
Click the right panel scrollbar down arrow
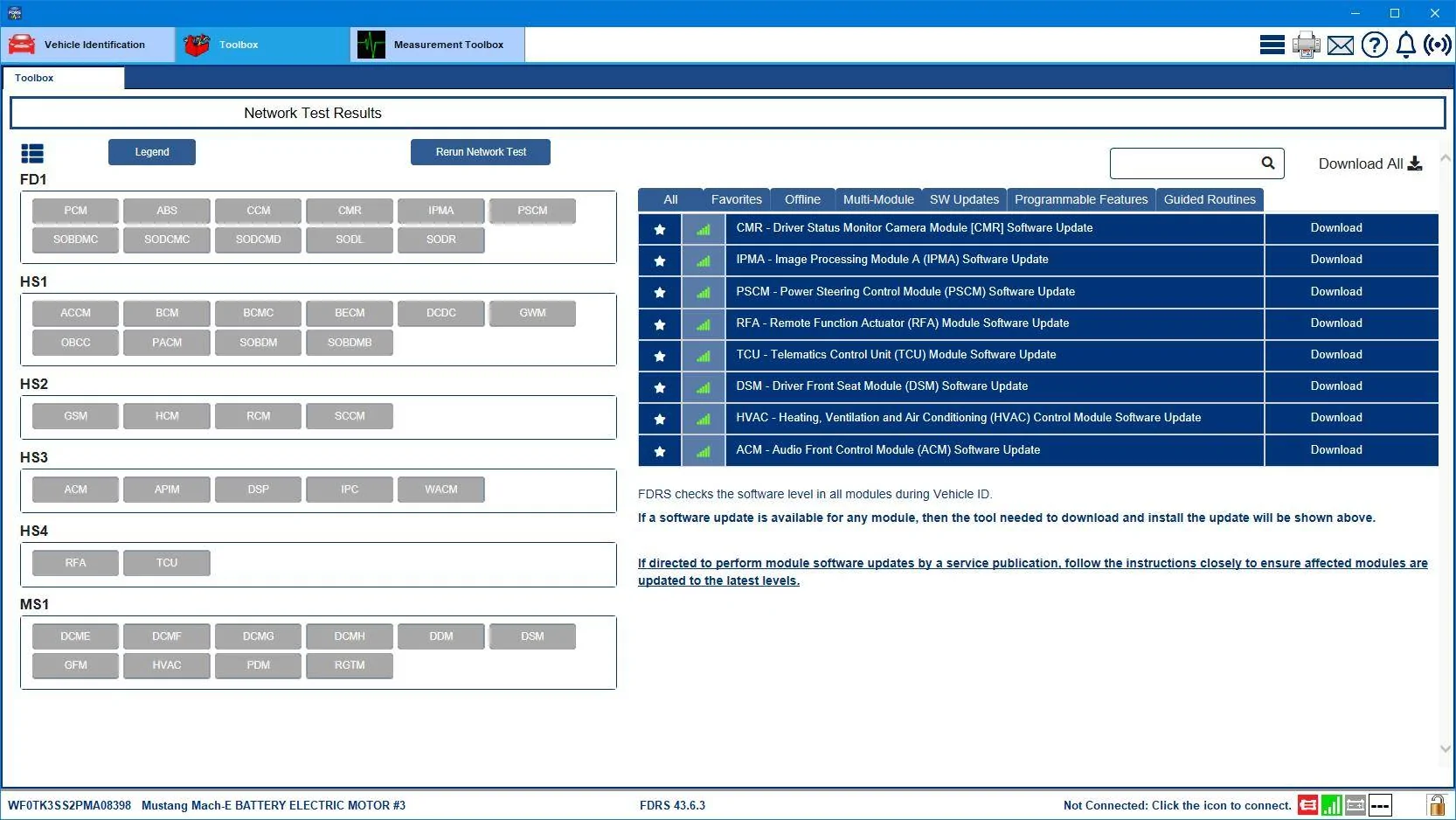coord(1446,748)
